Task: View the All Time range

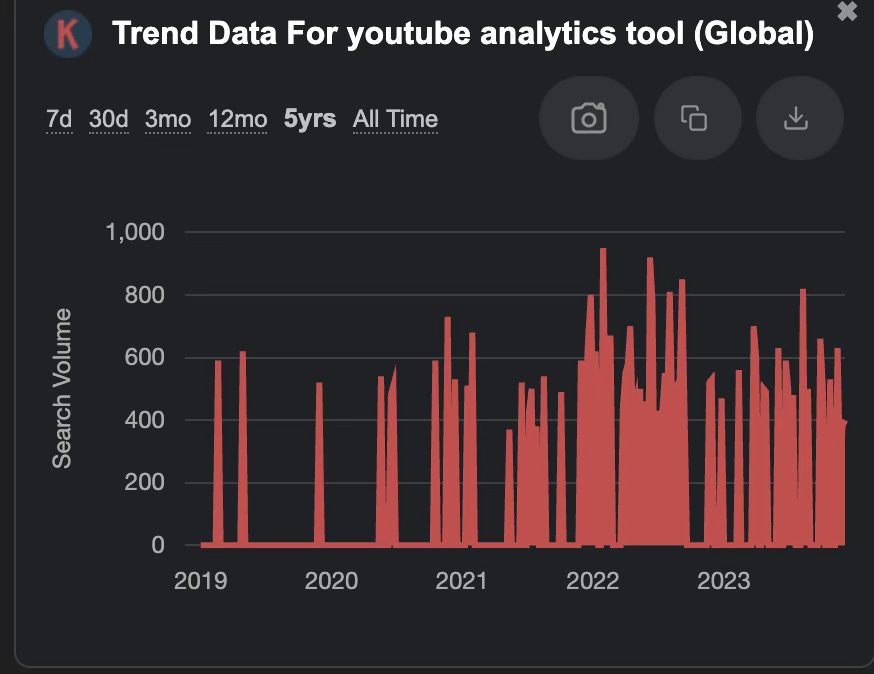Action: coord(395,119)
